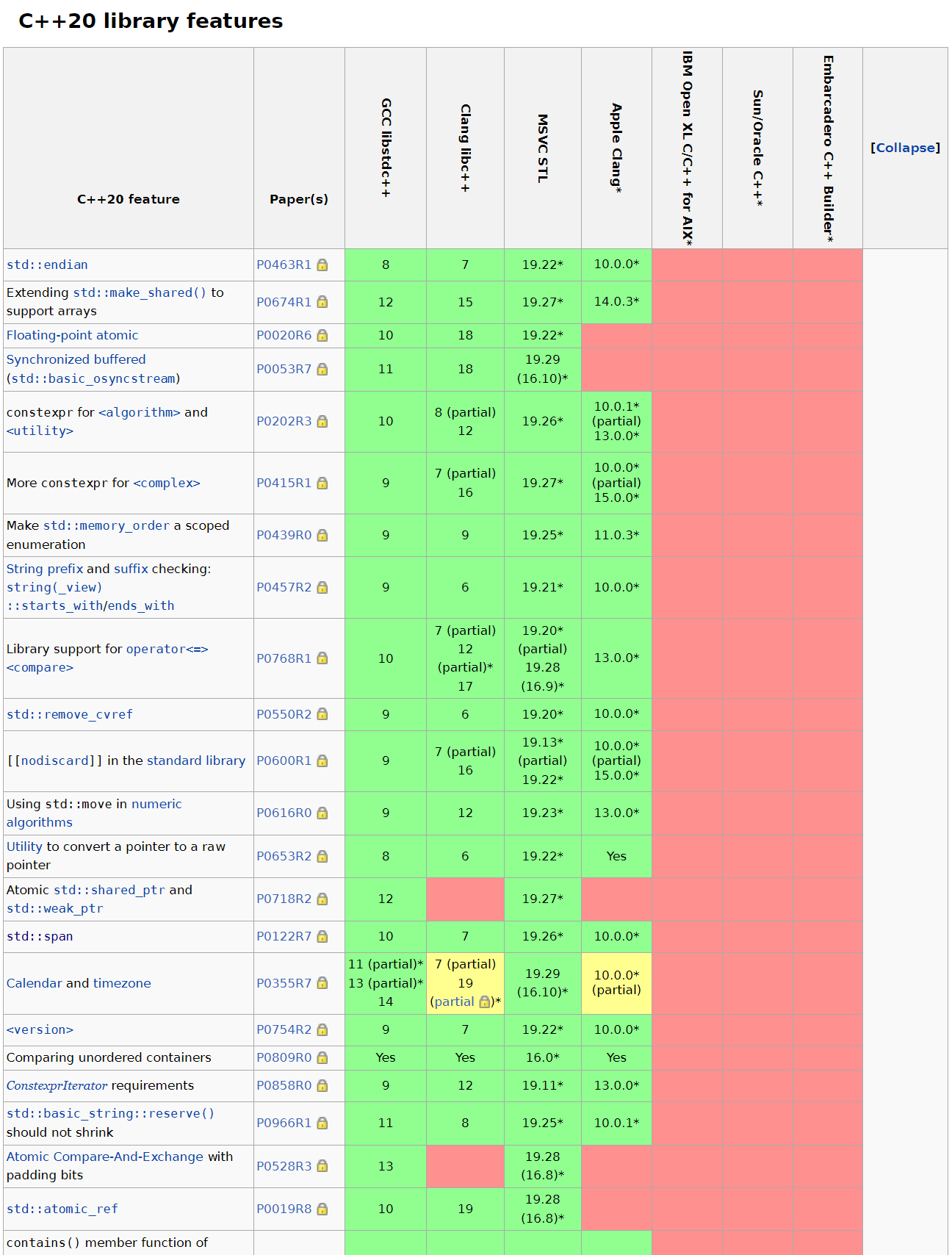
Task: Click the Apple Clang column header
Action: point(616,148)
